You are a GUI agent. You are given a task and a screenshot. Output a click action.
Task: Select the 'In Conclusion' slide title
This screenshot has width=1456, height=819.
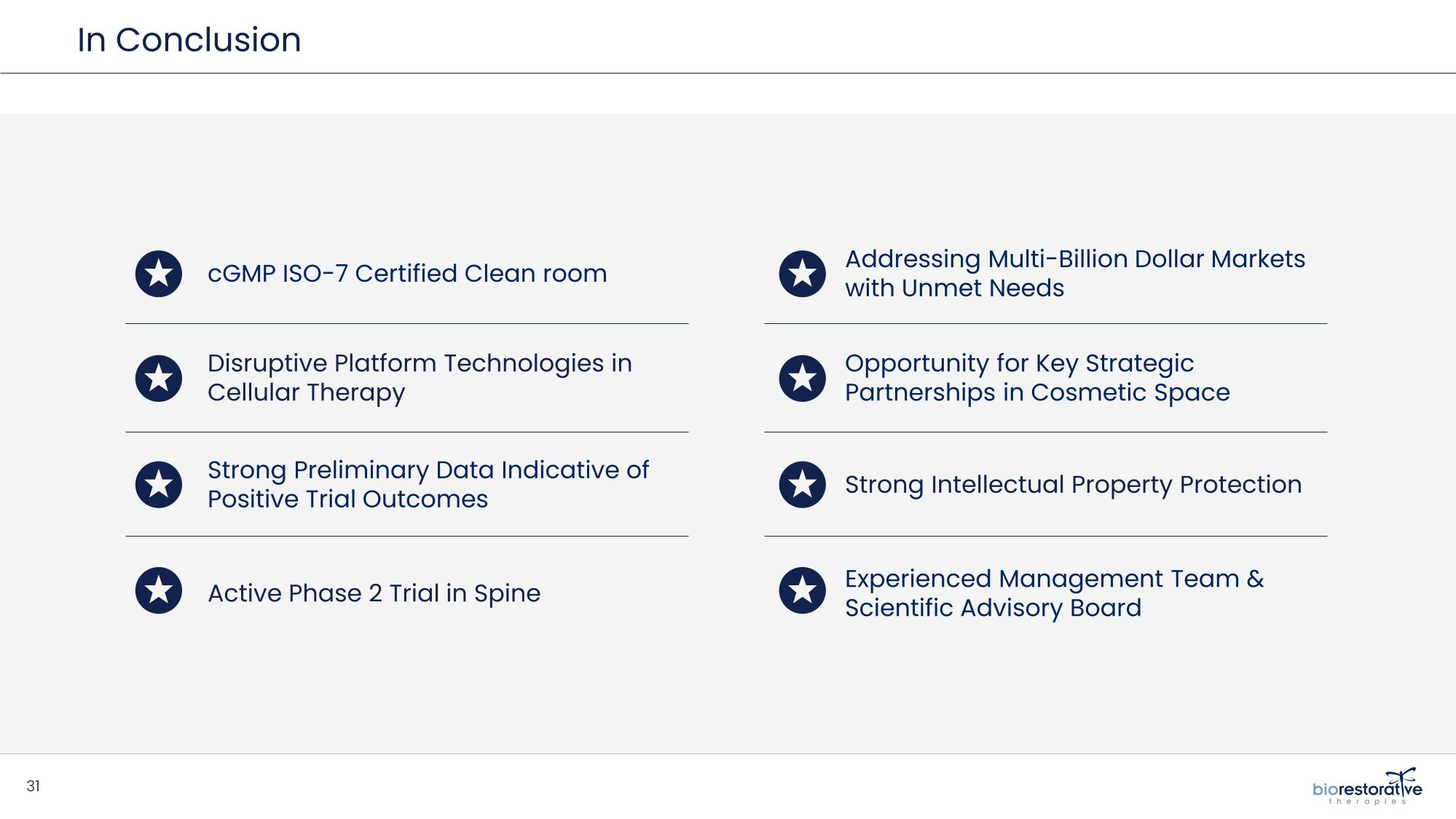tap(189, 39)
